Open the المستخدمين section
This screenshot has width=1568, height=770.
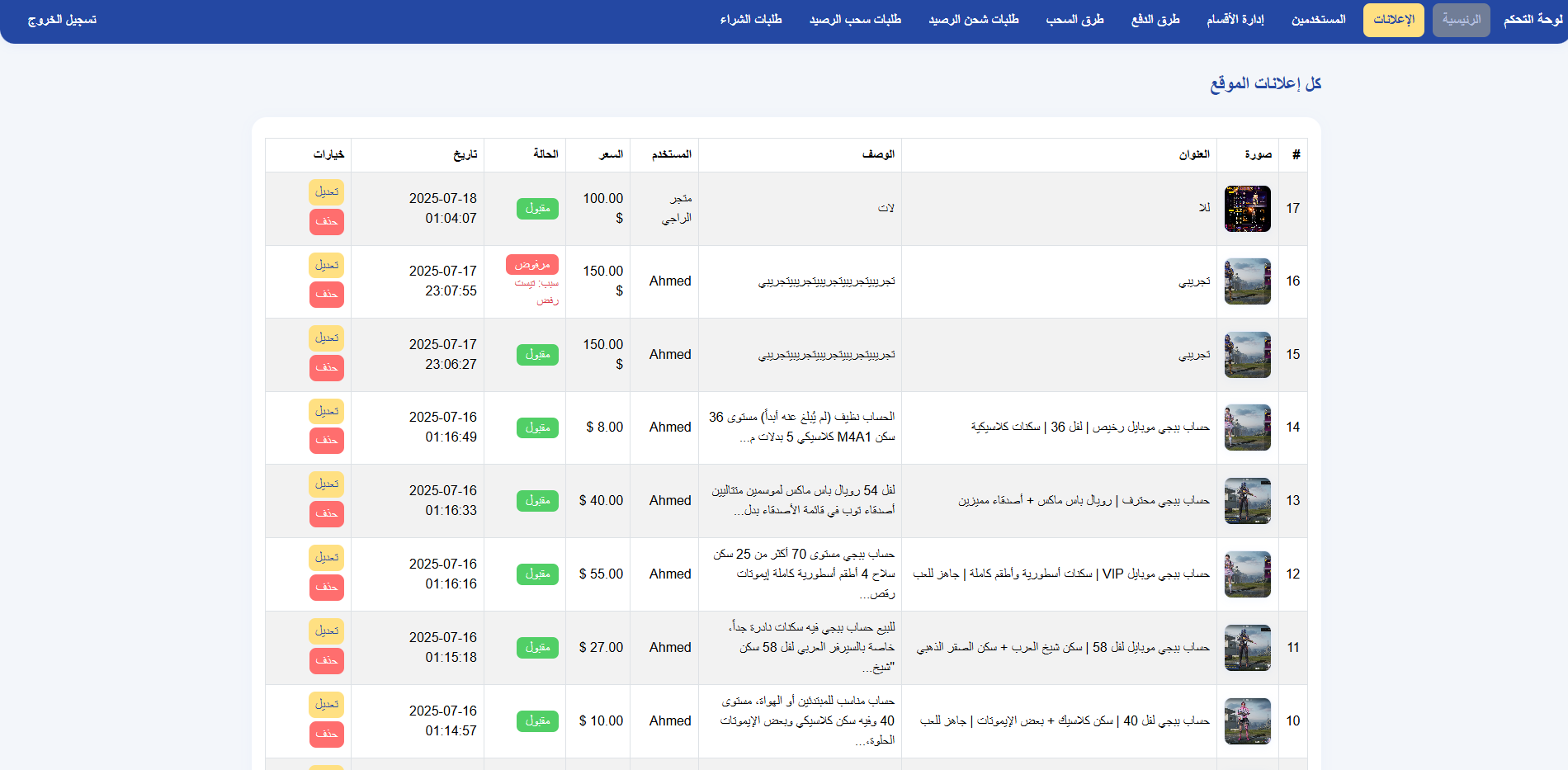(x=1318, y=20)
